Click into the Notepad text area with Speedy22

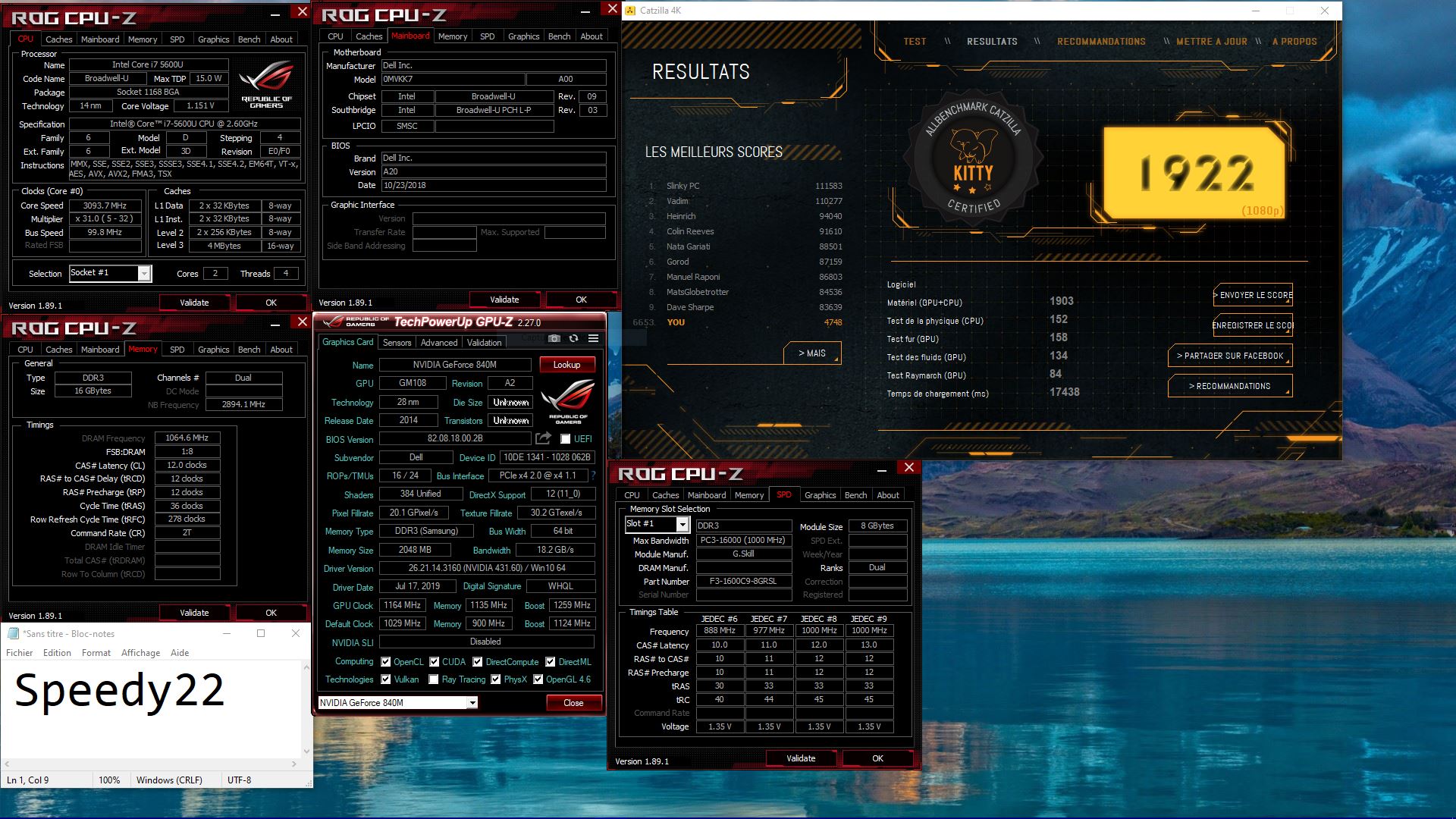tap(152, 709)
